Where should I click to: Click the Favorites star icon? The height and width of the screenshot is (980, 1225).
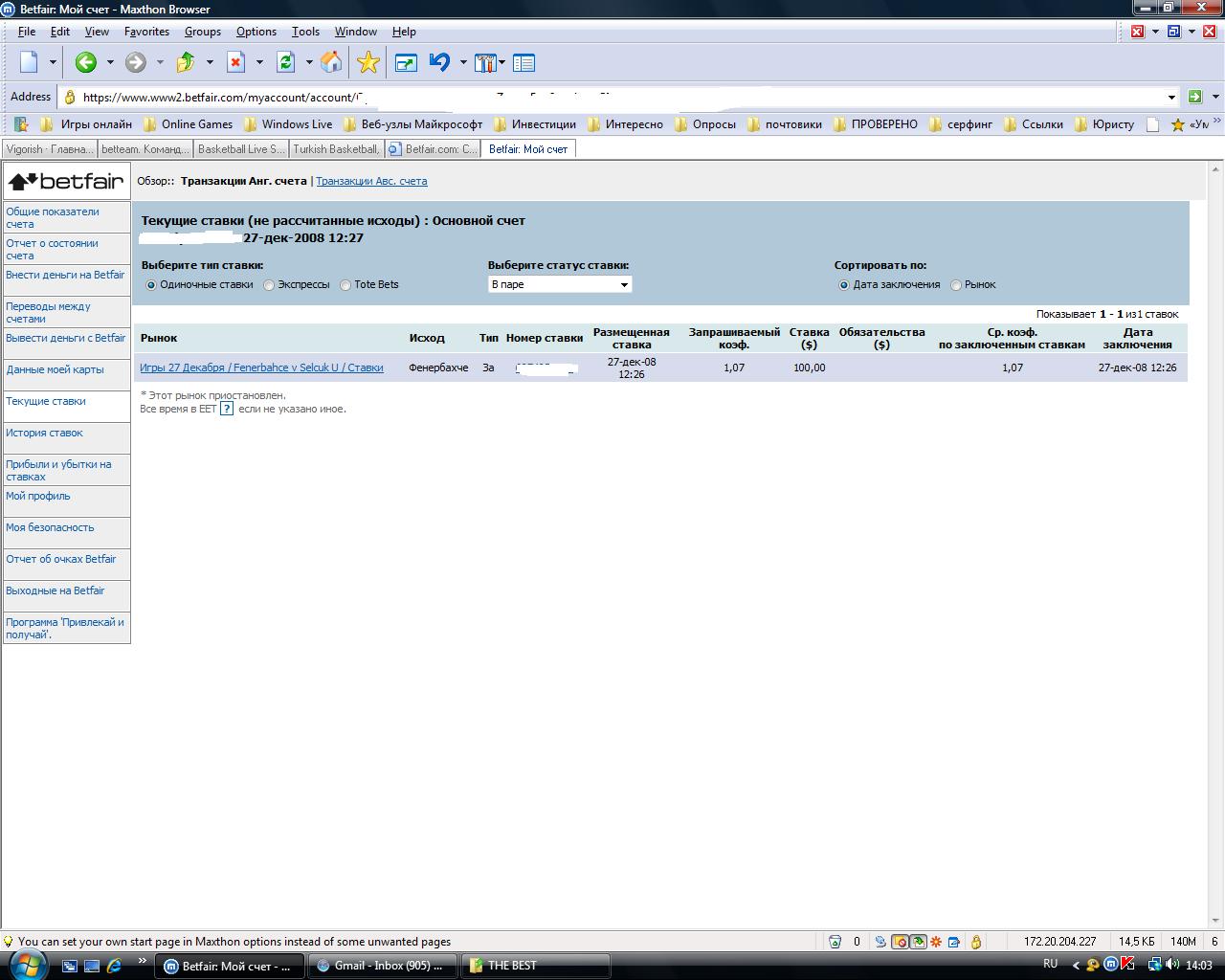367,63
